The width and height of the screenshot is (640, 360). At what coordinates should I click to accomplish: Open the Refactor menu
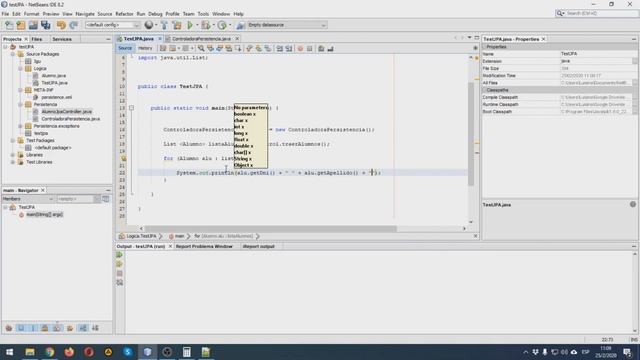coord(124,14)
